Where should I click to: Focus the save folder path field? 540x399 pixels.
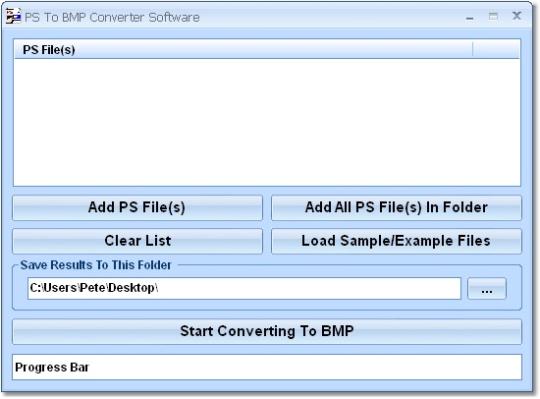tap(244, 288)
